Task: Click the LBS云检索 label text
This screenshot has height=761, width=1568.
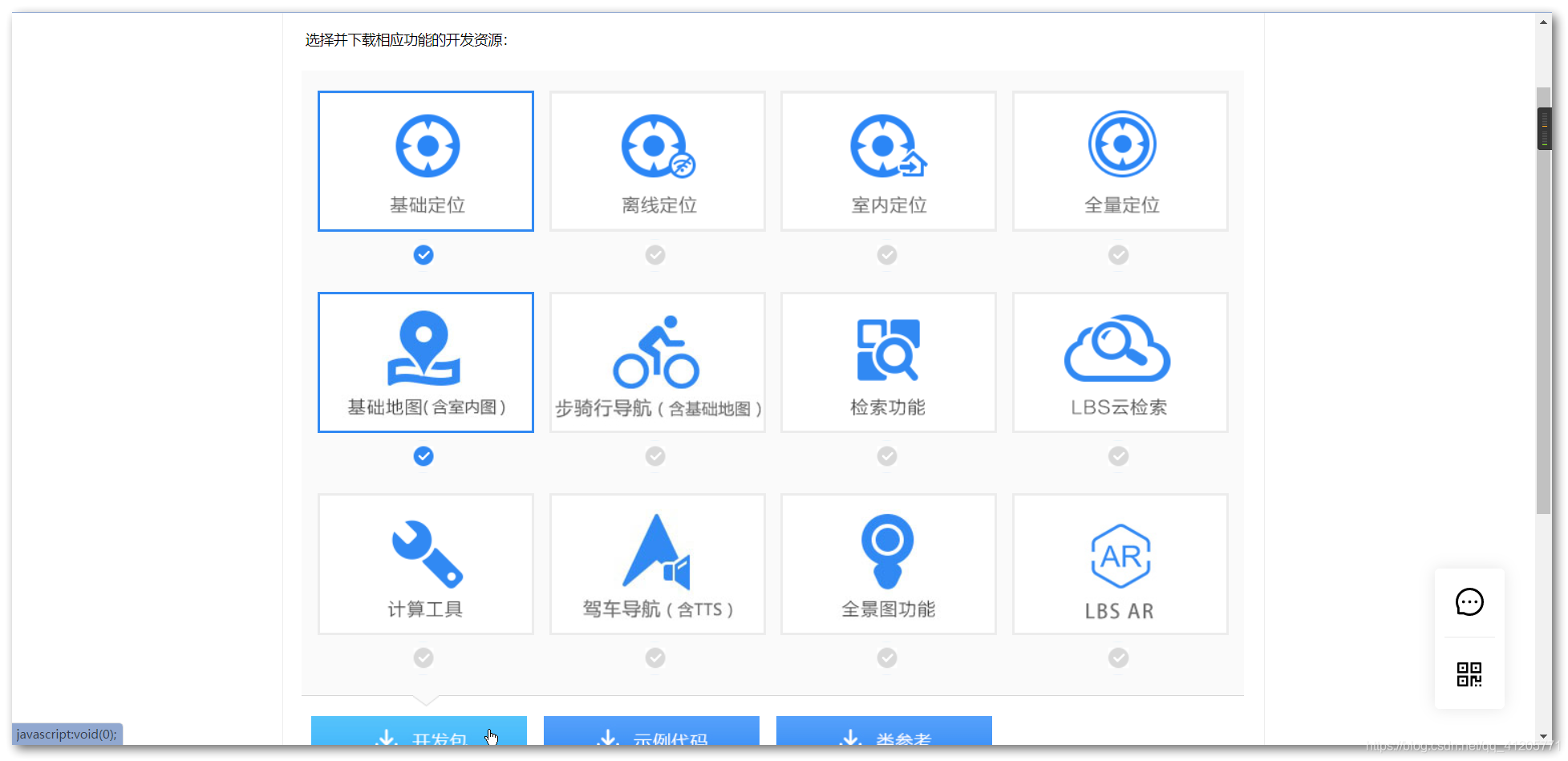Action: [1119, 407]
